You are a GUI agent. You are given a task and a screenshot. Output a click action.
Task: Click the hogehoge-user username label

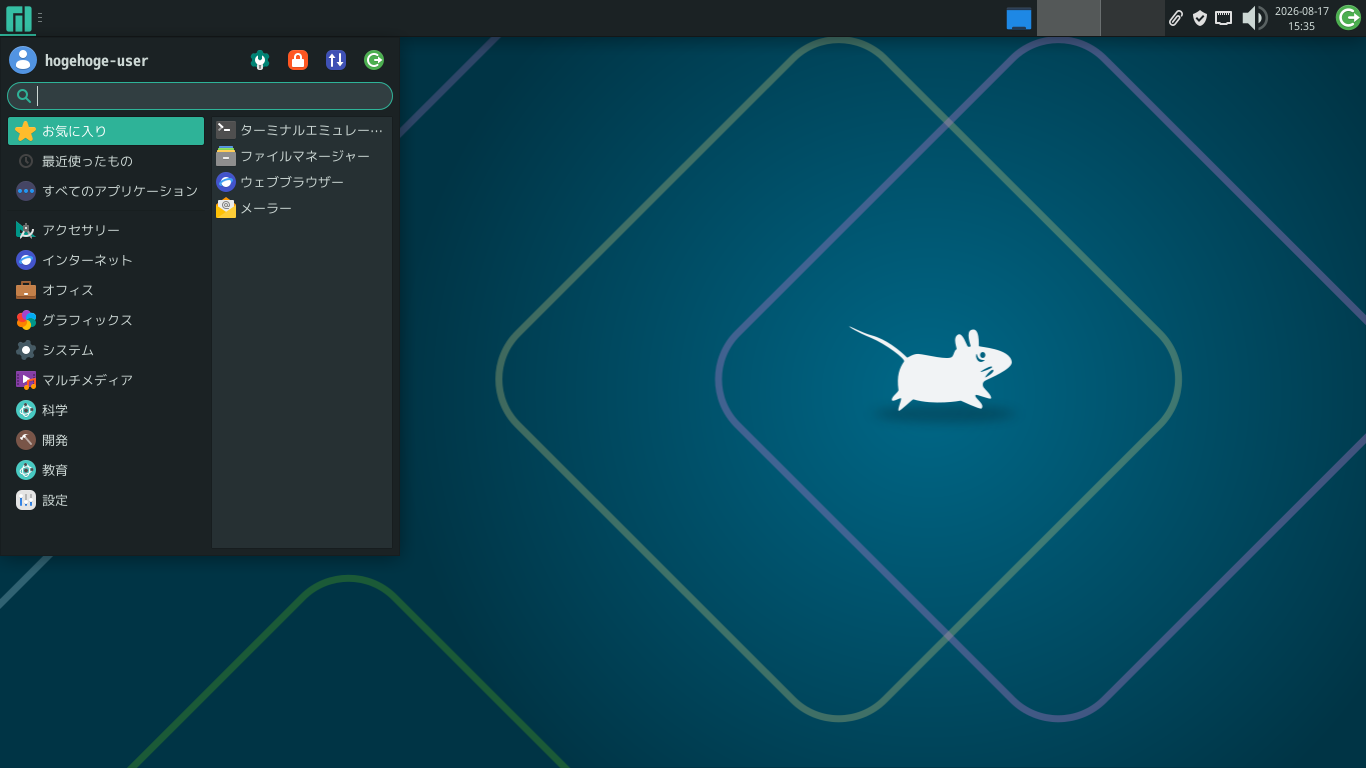point(96,61)
